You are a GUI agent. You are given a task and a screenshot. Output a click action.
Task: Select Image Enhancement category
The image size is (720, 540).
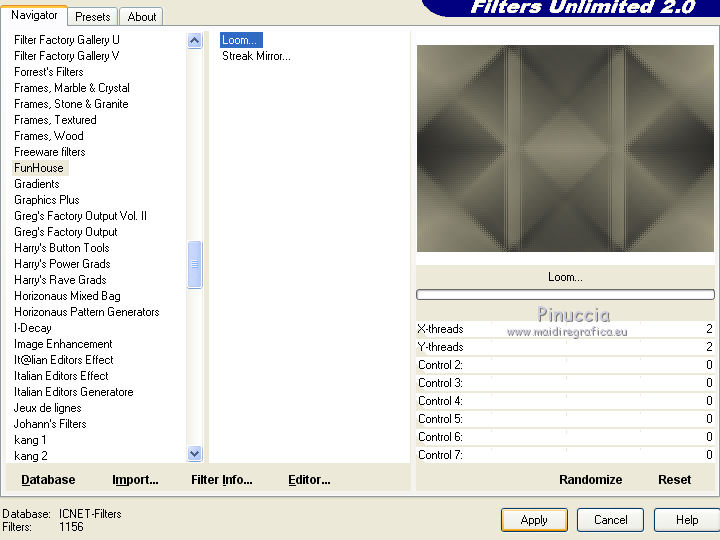pyautogui.click(x=63, y=344)
